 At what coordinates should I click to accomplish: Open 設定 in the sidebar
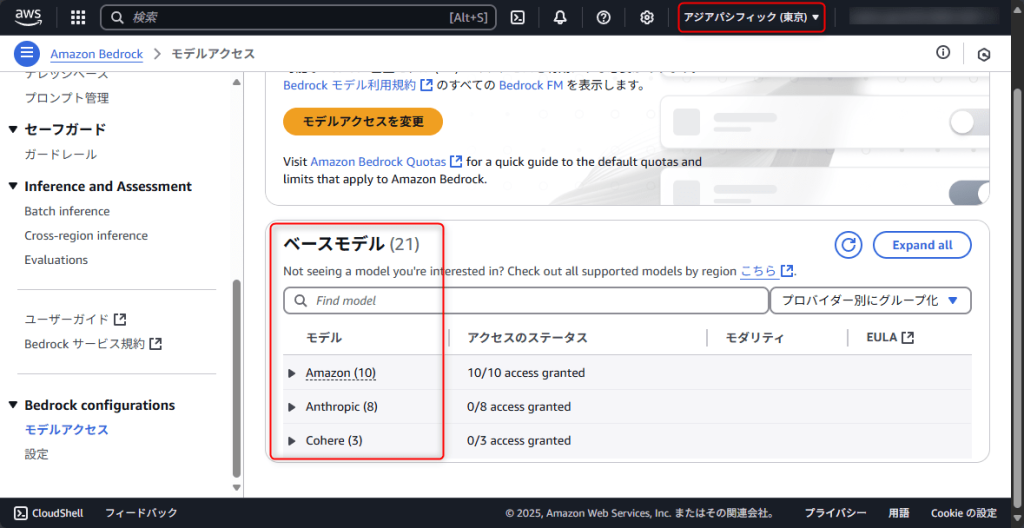coord(37,454)
